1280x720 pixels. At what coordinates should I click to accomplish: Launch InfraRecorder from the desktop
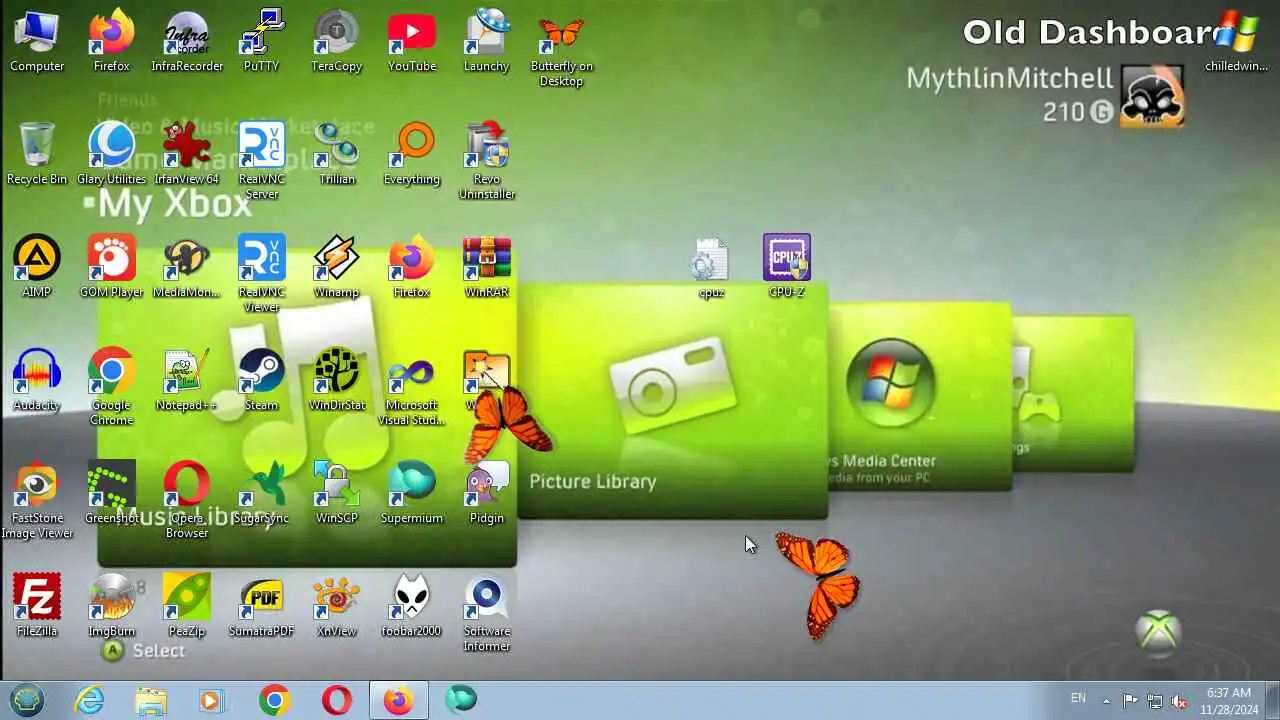(x=187, y=42)
